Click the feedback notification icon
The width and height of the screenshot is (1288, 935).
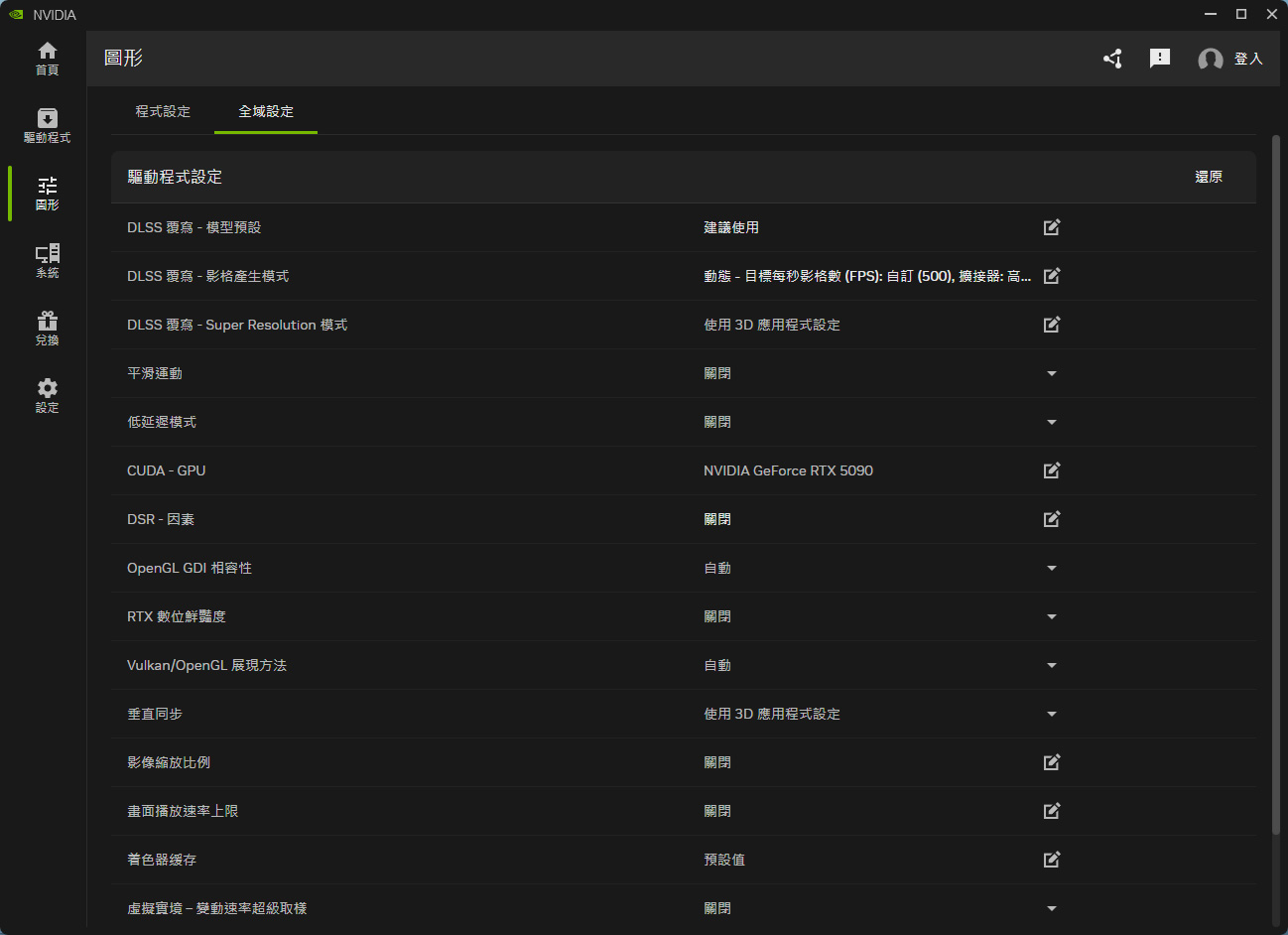click(1159, 59)
